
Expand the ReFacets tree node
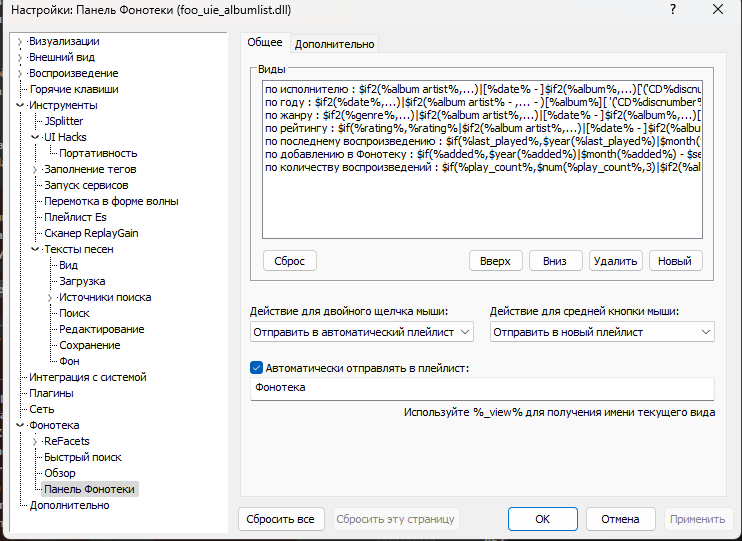click(35, 442)
